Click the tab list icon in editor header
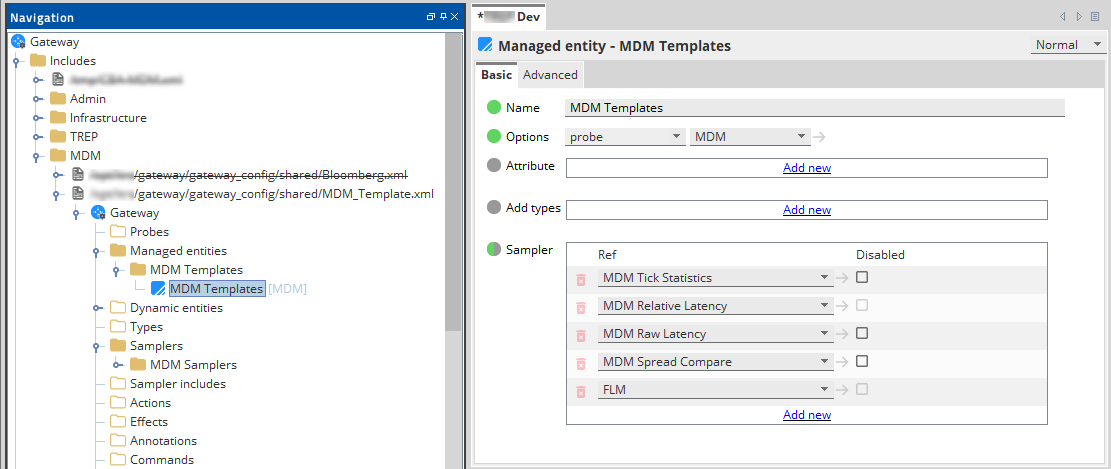This screenshot has width=1111, height=469. tap(1096, 17)
